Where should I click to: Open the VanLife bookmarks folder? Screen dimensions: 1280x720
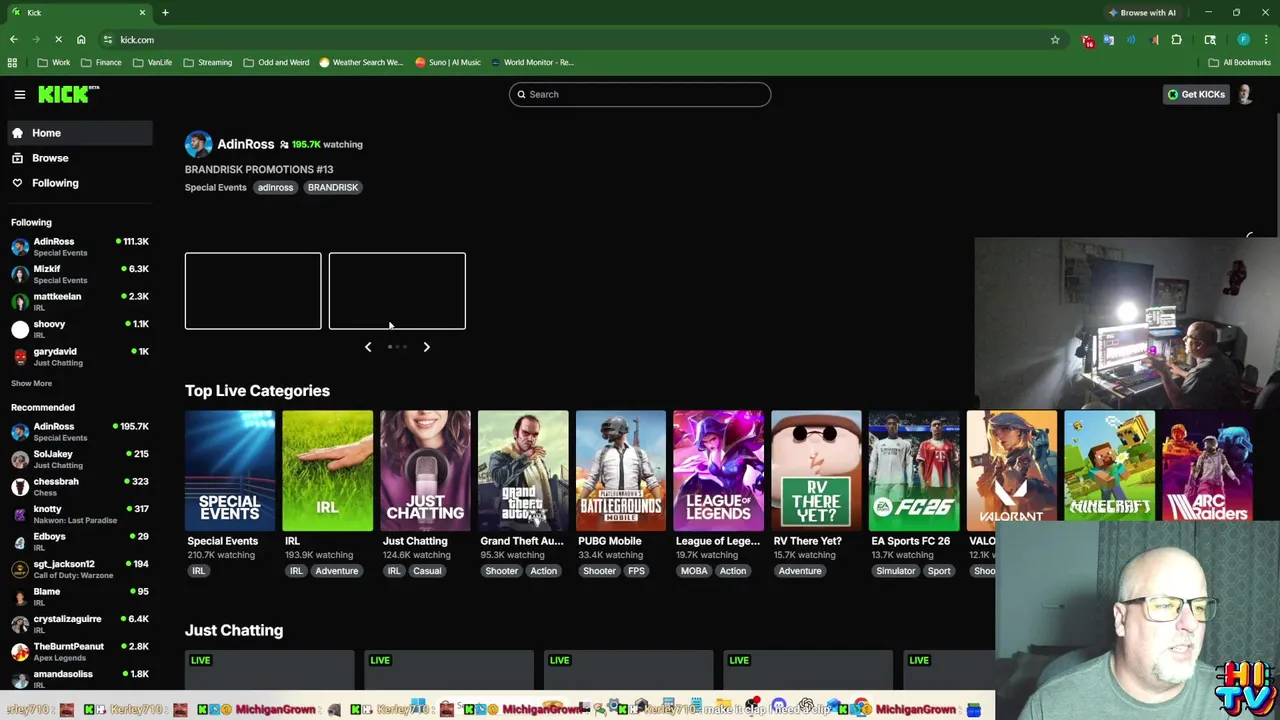[152, 62]
